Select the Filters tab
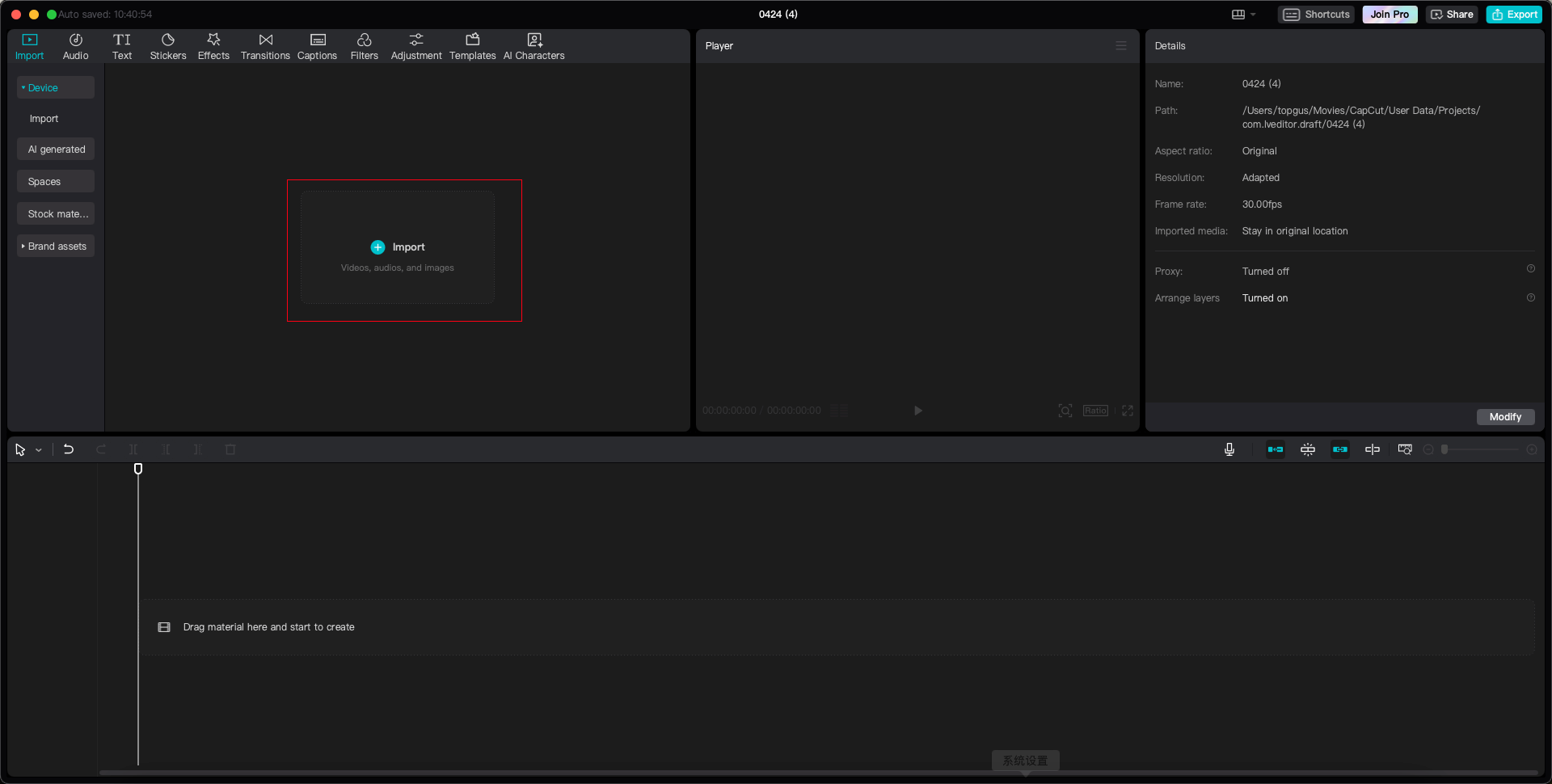 (x=365, y=47)
